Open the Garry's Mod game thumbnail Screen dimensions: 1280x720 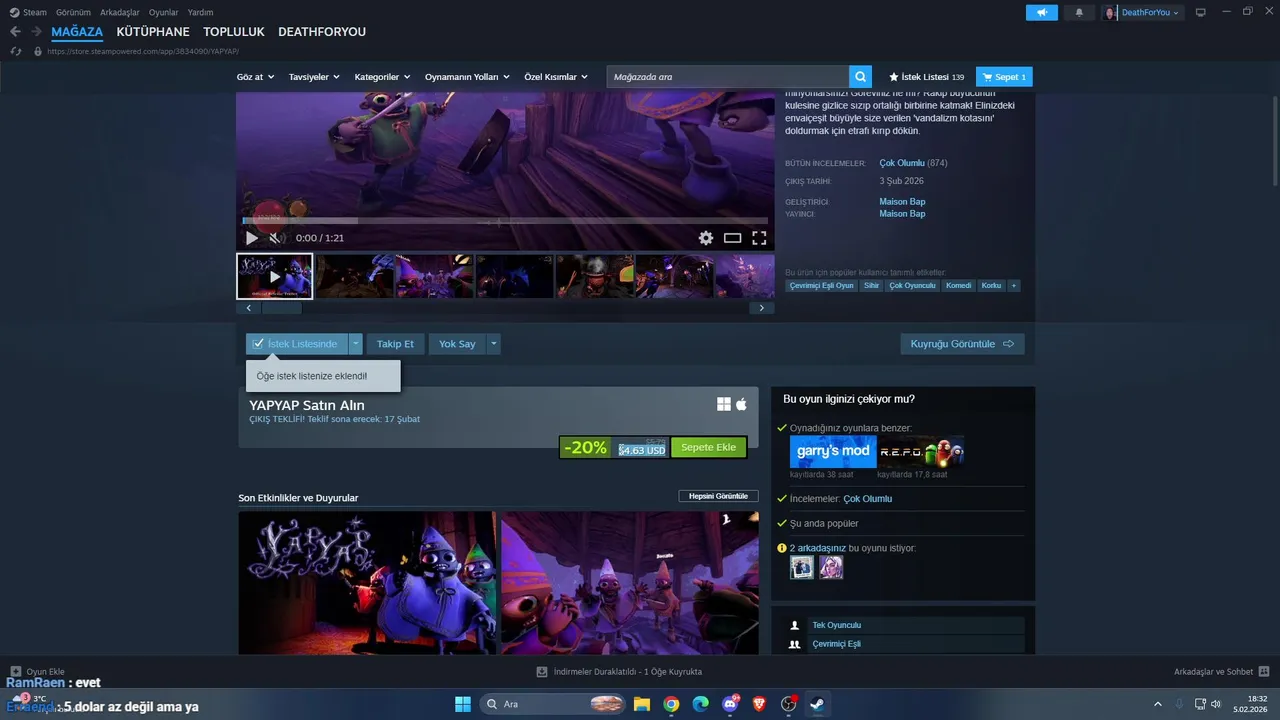tap(833, 452)
